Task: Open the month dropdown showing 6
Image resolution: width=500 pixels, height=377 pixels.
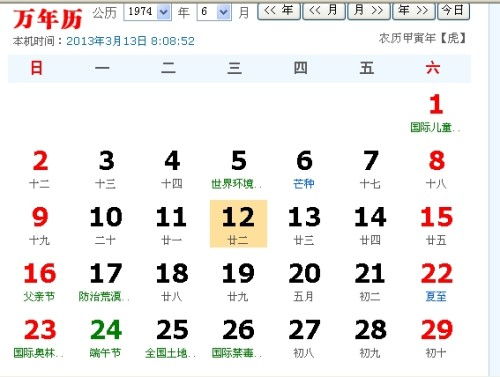Action: coord(214,12)
